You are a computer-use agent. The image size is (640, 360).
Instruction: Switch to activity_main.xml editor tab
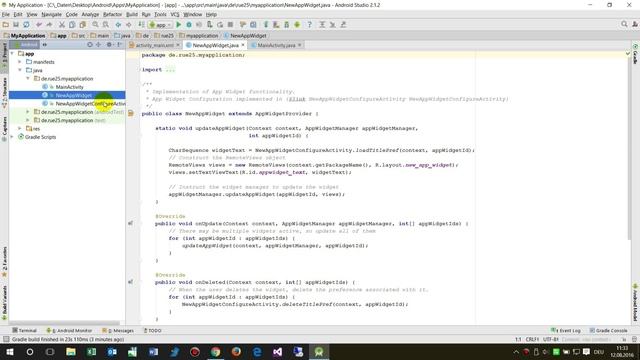154,45
